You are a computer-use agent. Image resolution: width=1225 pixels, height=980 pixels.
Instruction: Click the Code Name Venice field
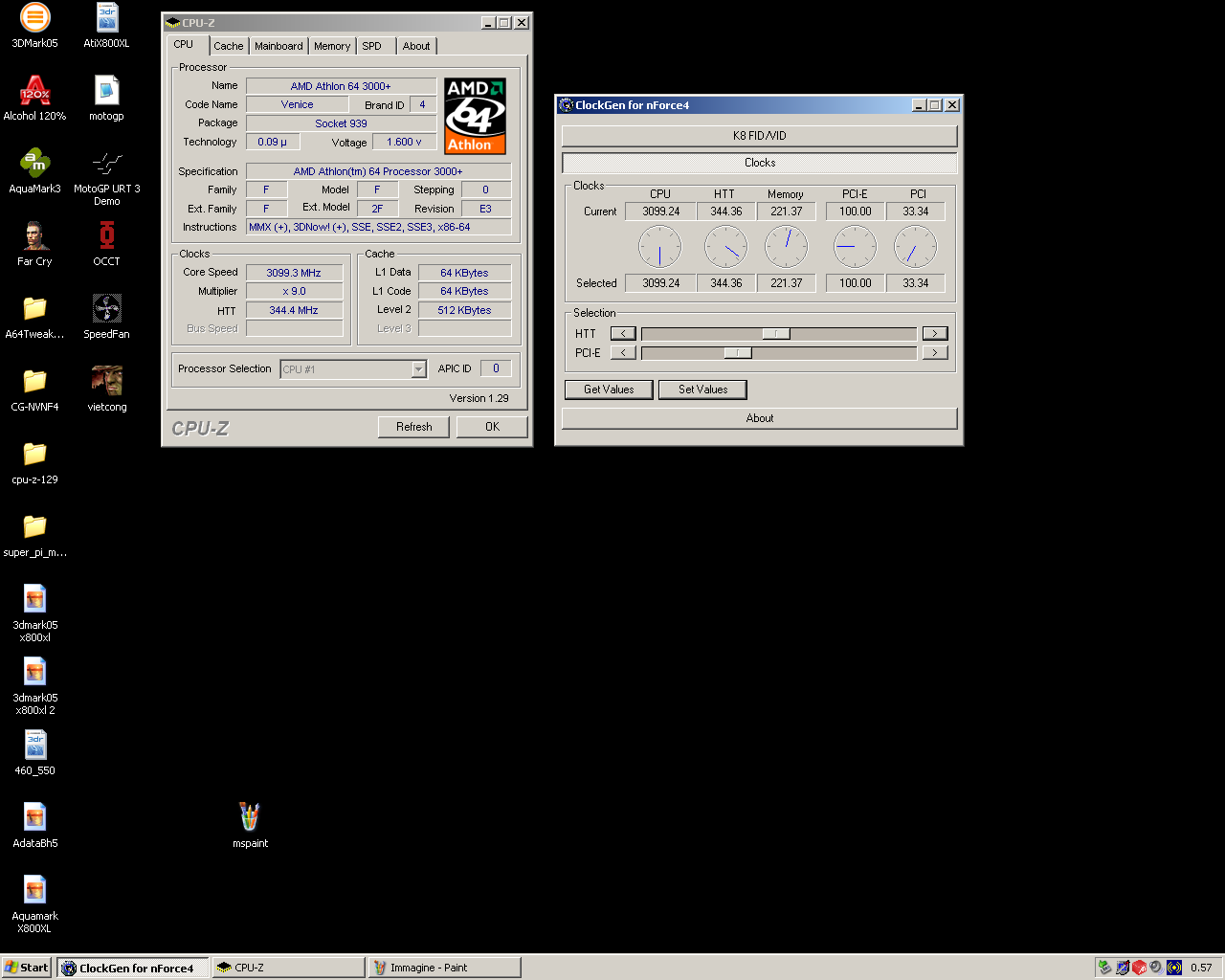coord(297,104)
